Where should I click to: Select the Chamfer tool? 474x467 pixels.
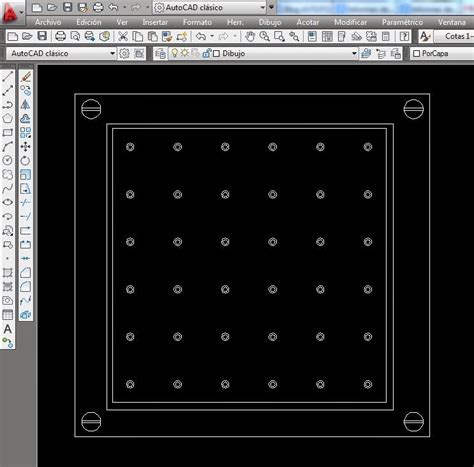(x=25, y=272)
